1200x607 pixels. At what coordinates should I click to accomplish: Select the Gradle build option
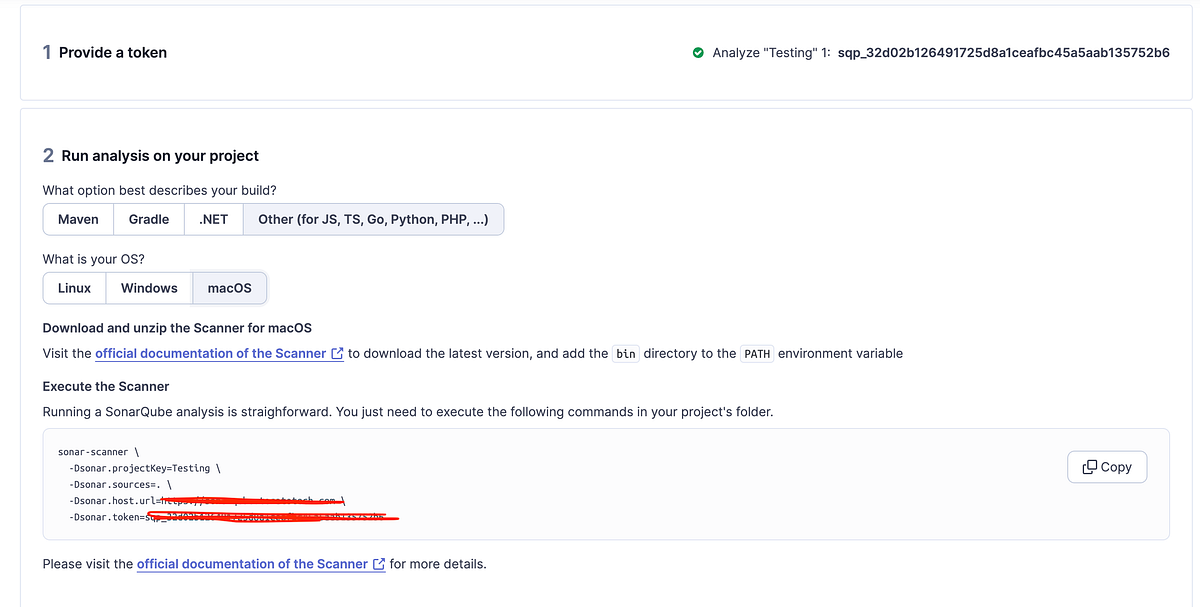(149, 219)
